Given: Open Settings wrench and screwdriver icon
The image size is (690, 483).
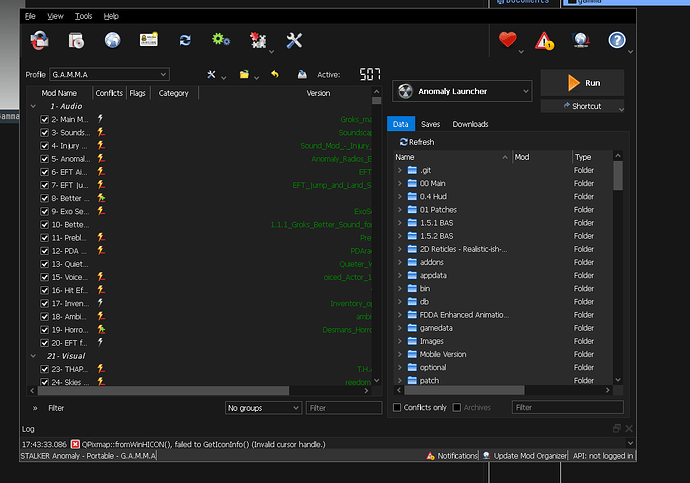Looking at the screenshot, I should (x=294, y=40).
